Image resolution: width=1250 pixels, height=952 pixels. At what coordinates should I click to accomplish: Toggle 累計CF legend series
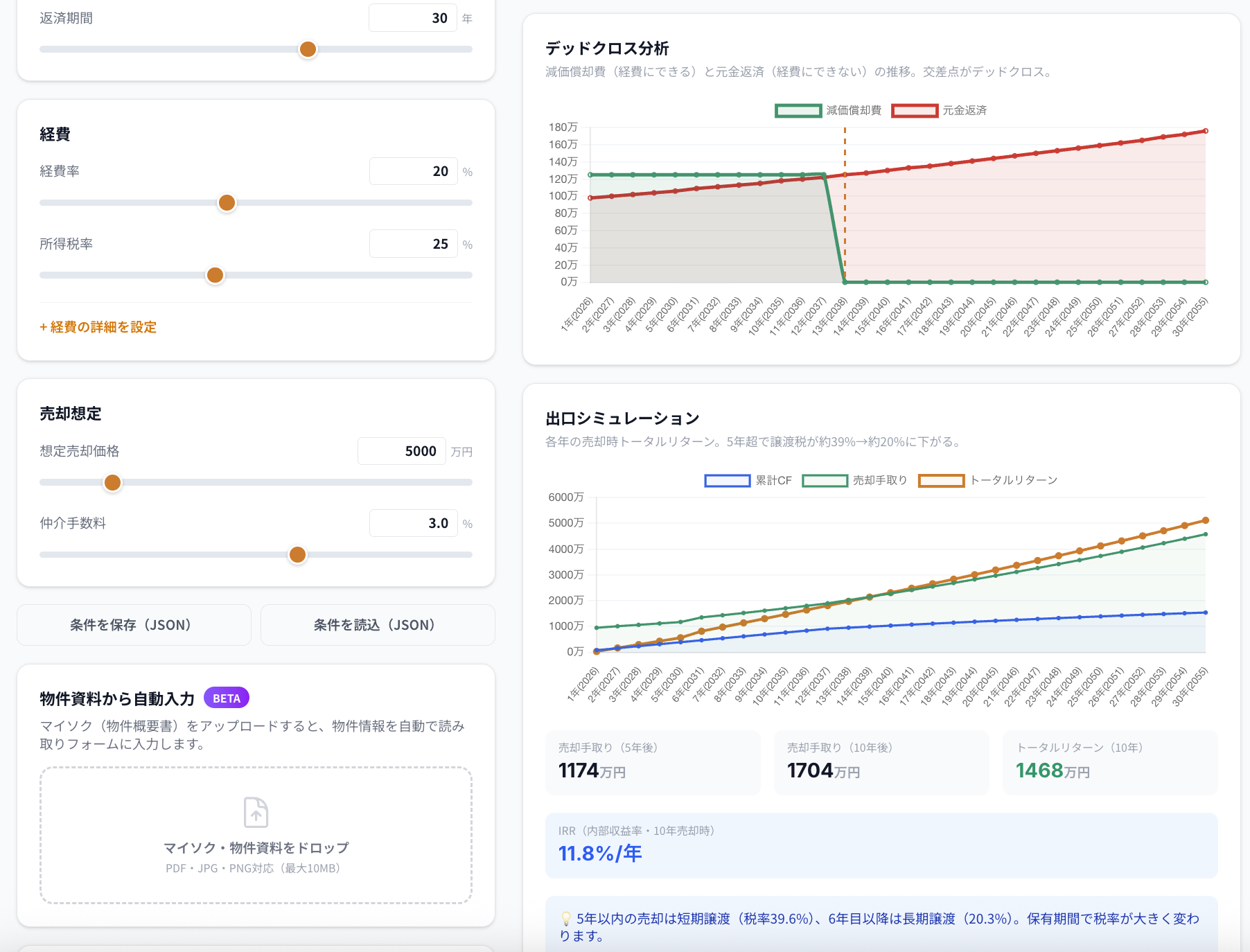point(748,480)
